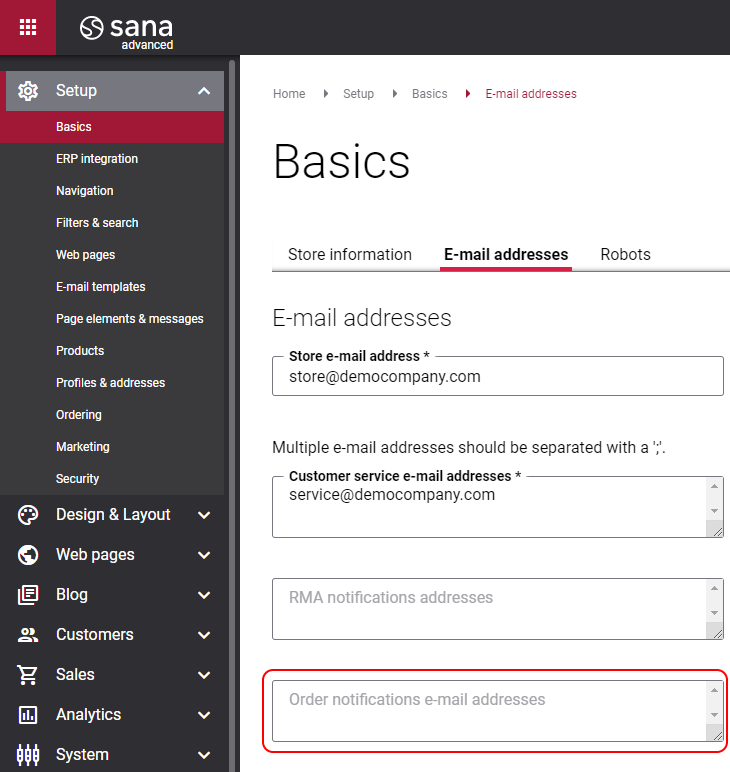Select the E-mail addresses tab

click(x=506, y=255)
